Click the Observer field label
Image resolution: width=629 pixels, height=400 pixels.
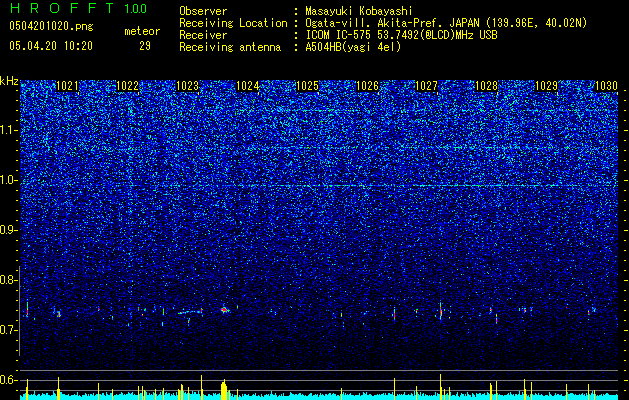click(x=203, y=12)
